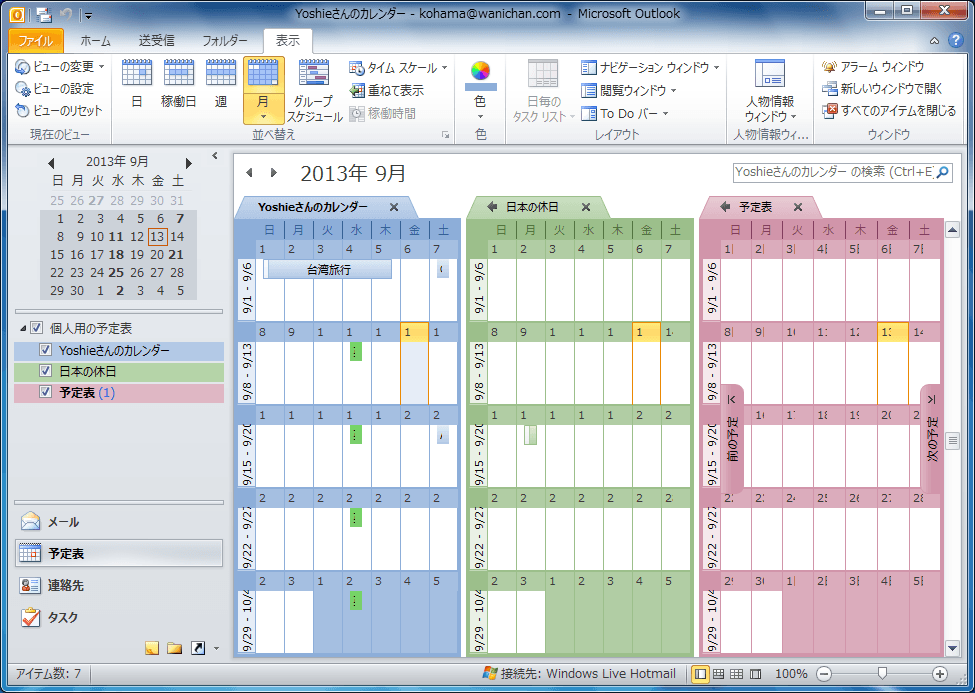Select date 13 in mini calendar
The height and width of the screenshot is (693, 975).
coord(157,236)
